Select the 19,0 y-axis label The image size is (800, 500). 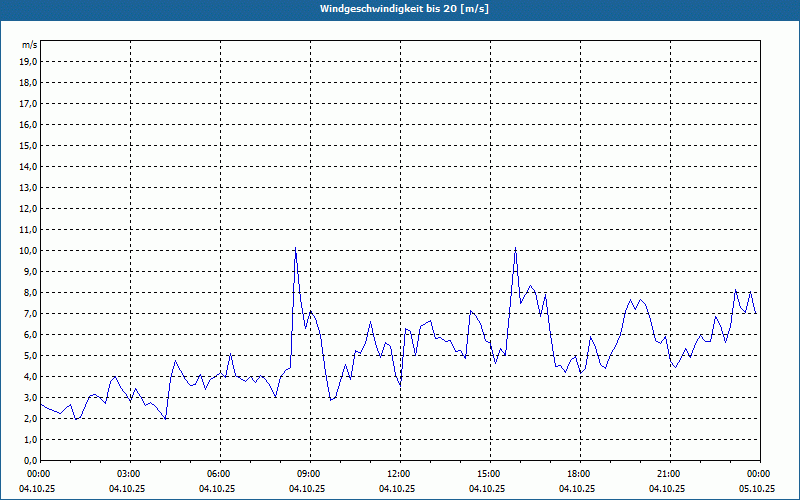[28, 61]
